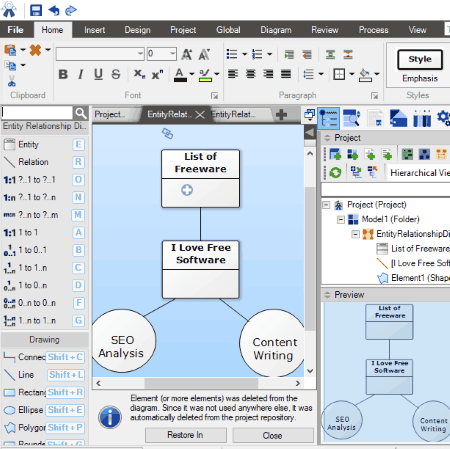Increase paragraph indent
The height and width of the screenshot is (449, 450).
coord(289,54)
